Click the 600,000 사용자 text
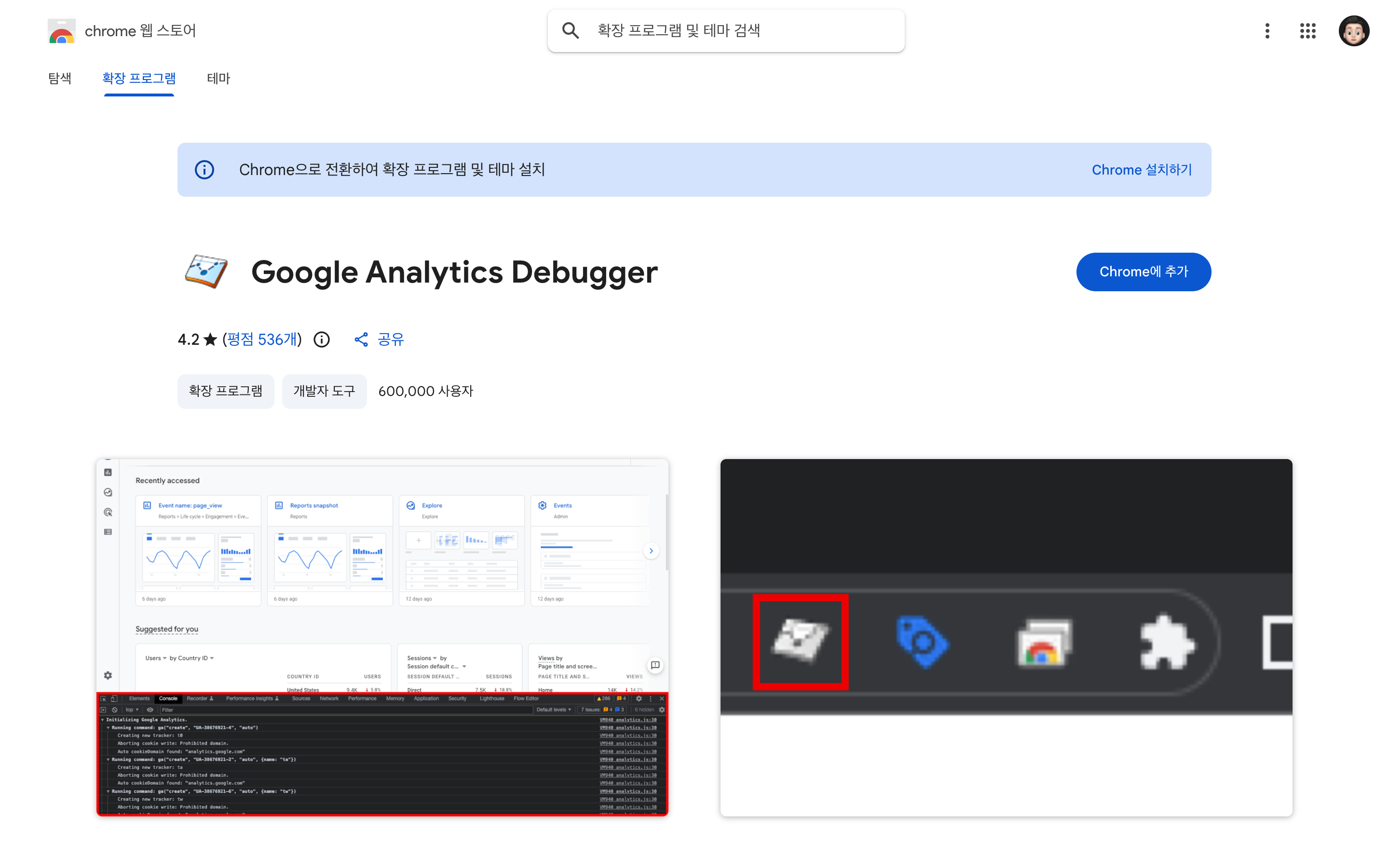This screenshot has width=1389, height=868. click(426, 392)
